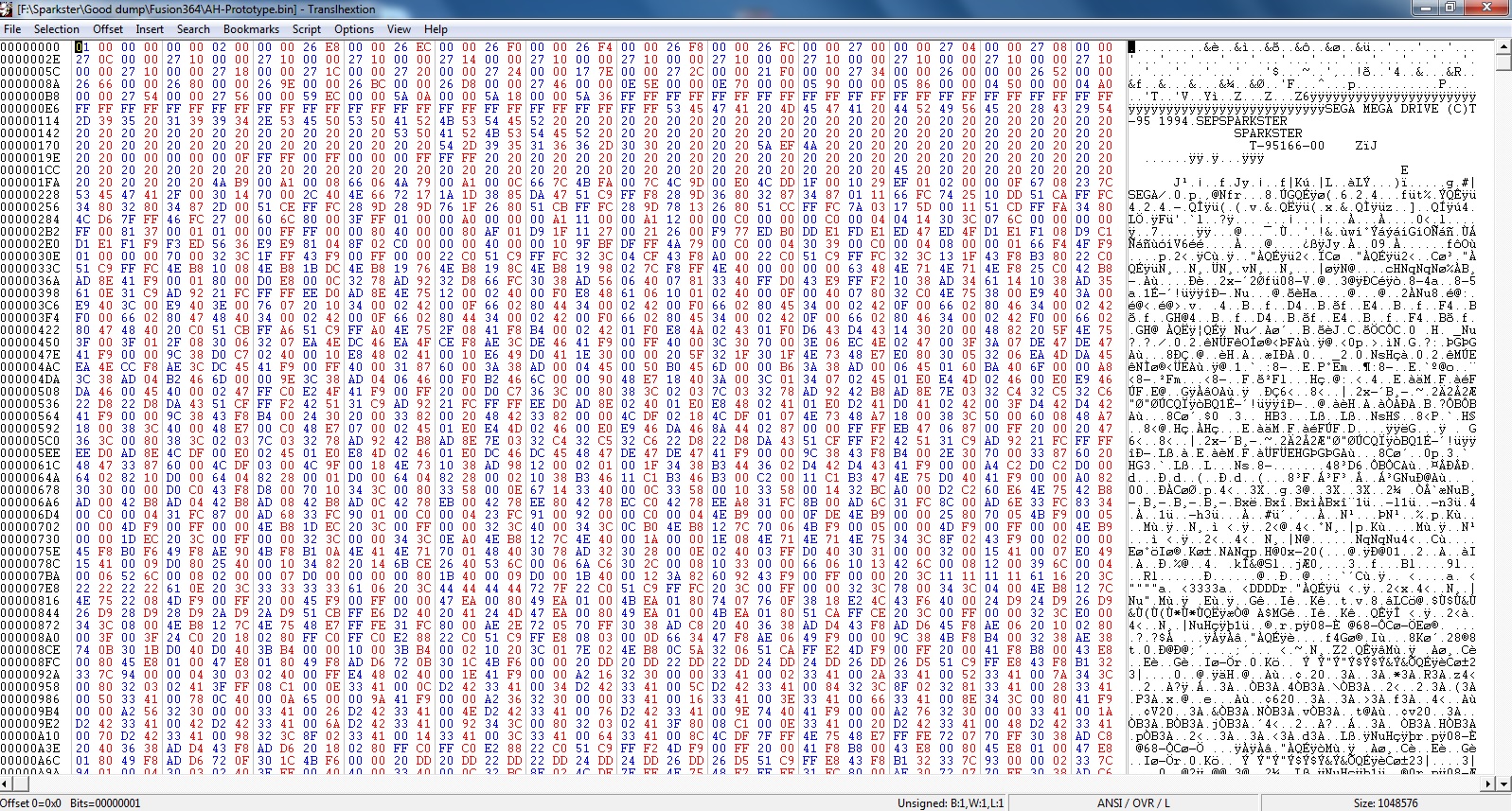
Task: Click the 'Size: 1048576' status entry
Action: pyautogui.click(x=1386, y=802)
